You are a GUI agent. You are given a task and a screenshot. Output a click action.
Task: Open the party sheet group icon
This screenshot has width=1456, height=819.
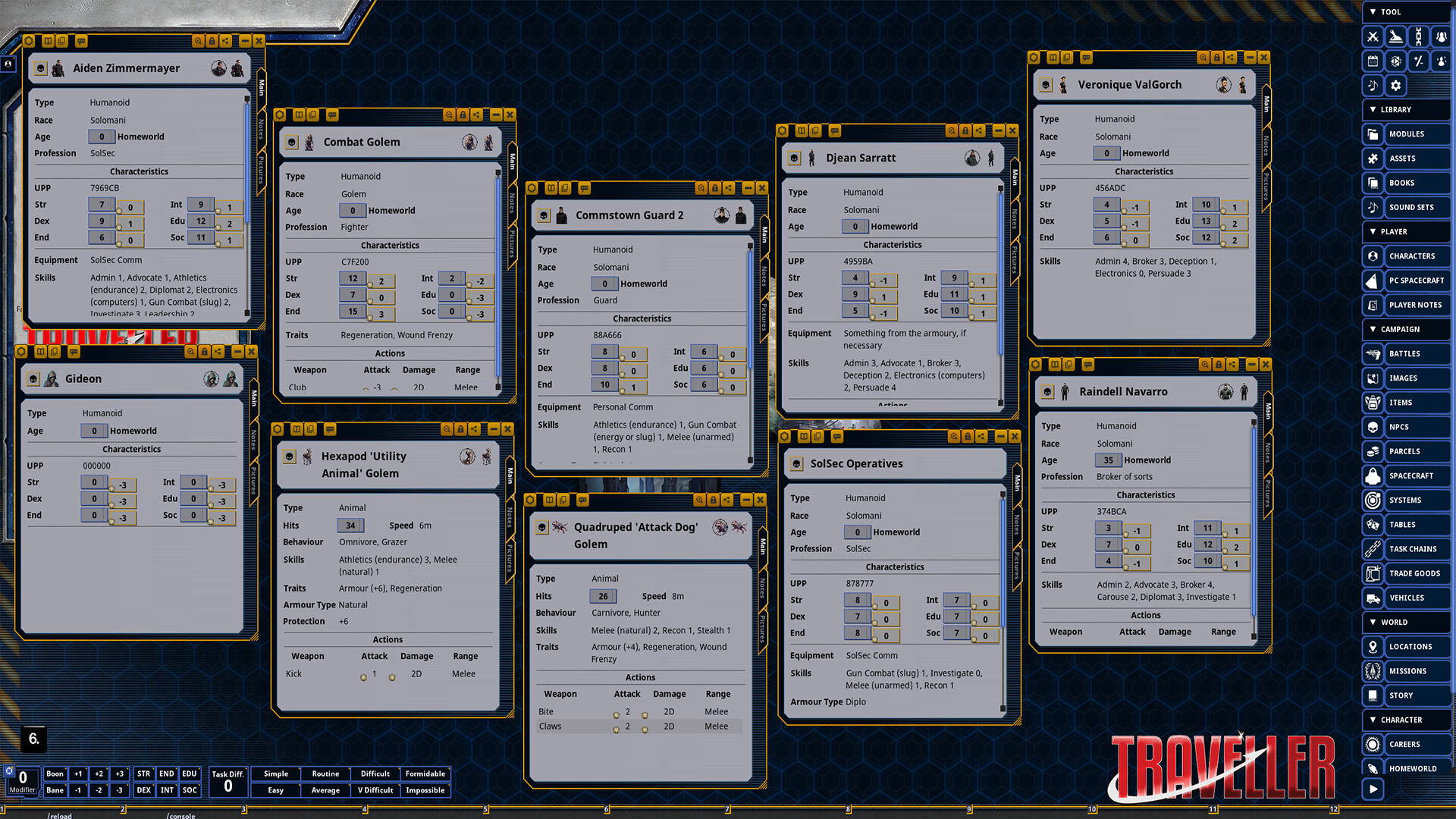coord(1441,36)
